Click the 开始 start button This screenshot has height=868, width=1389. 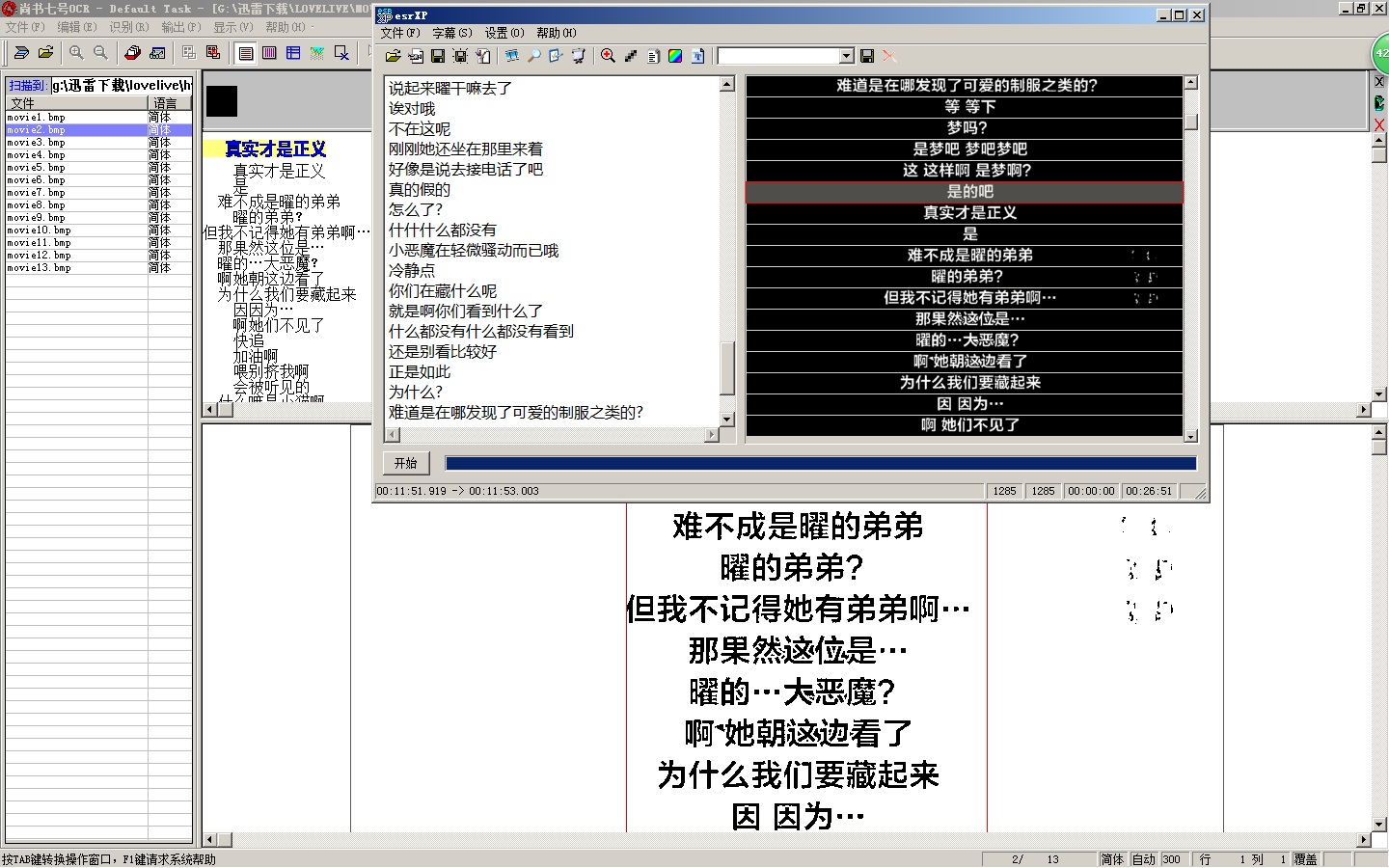[x=406, y=463]
